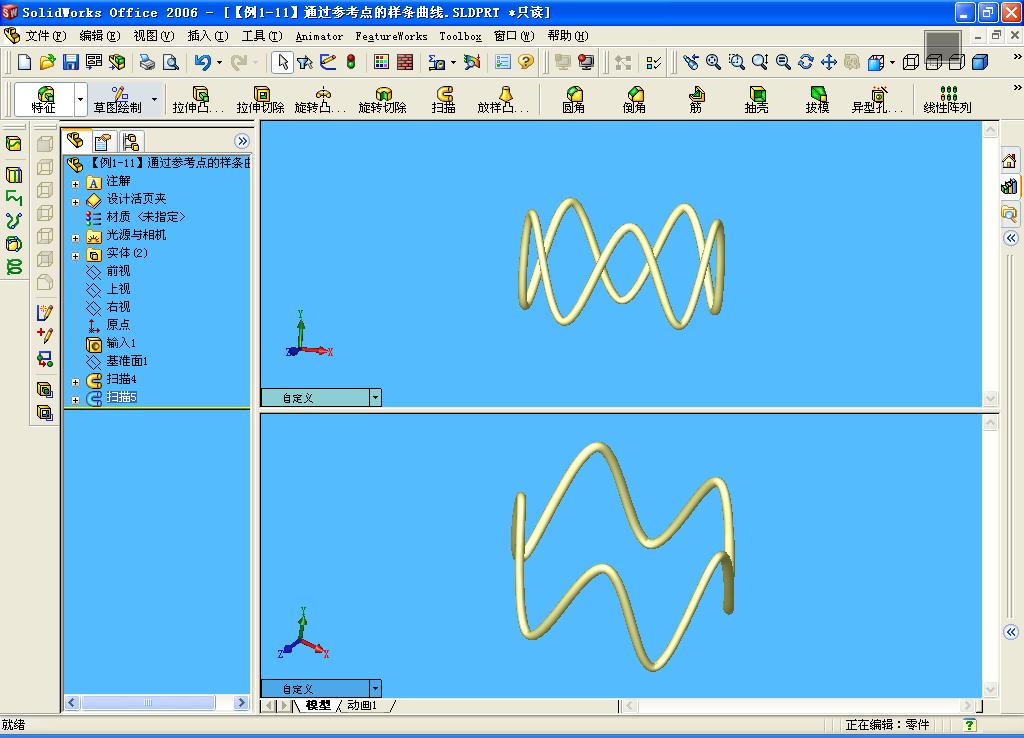Select 输入1 feature in tree
The height and width of the screenshot is (738, 1024).
pyautogui.click(x=121, y=343)
